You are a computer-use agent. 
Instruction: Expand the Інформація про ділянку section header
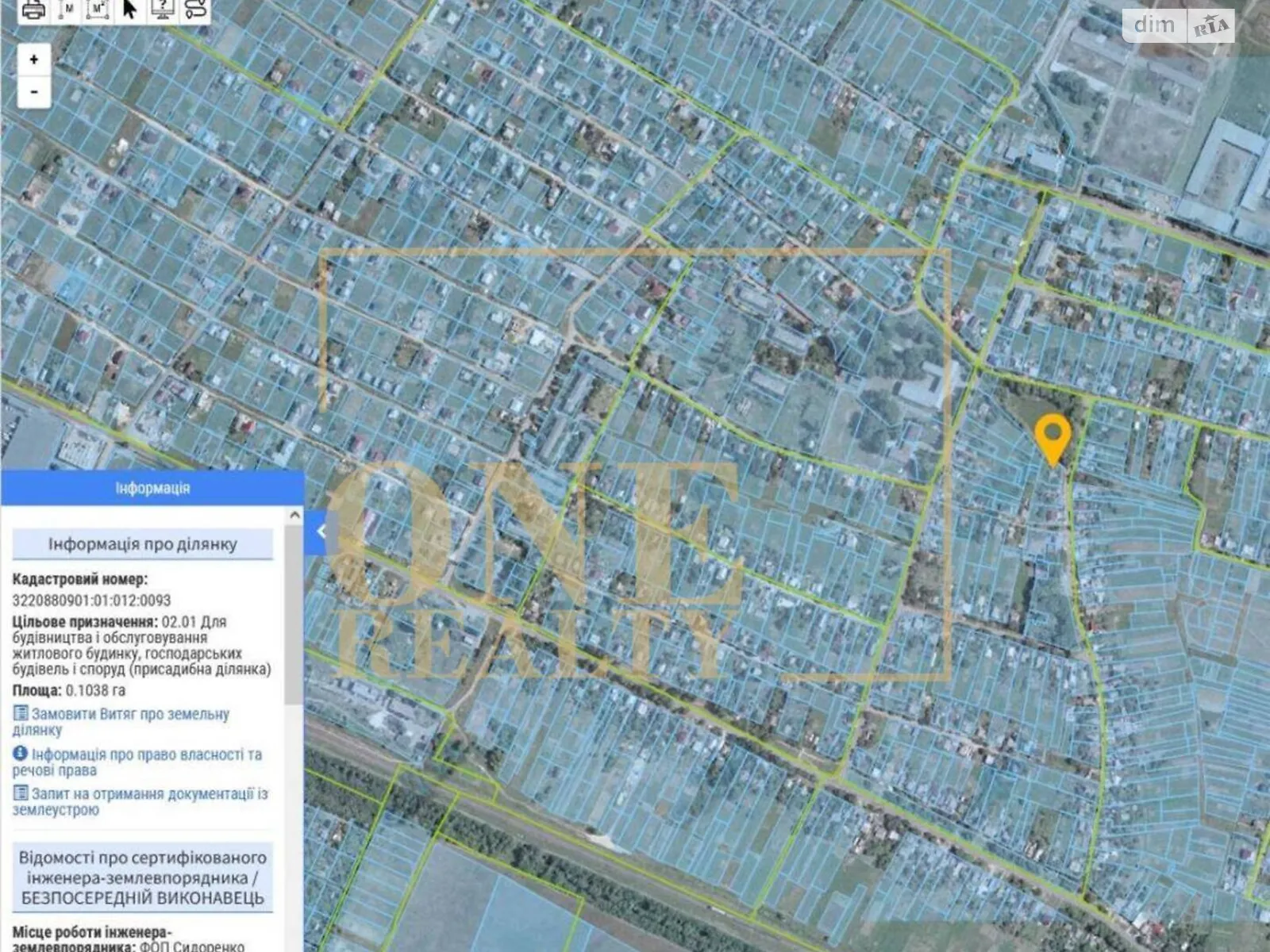(143, 544)
